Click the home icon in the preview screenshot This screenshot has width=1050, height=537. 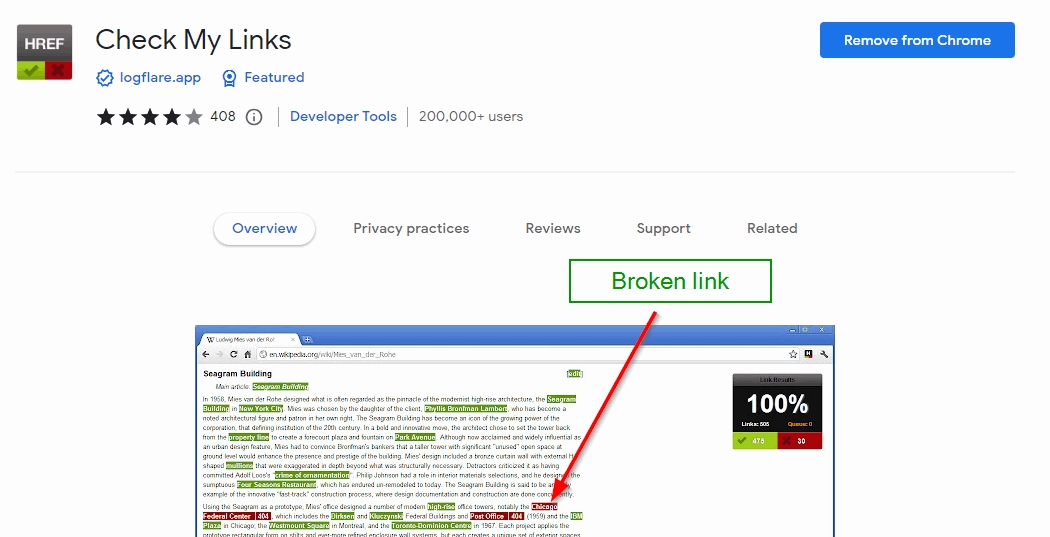248,354
